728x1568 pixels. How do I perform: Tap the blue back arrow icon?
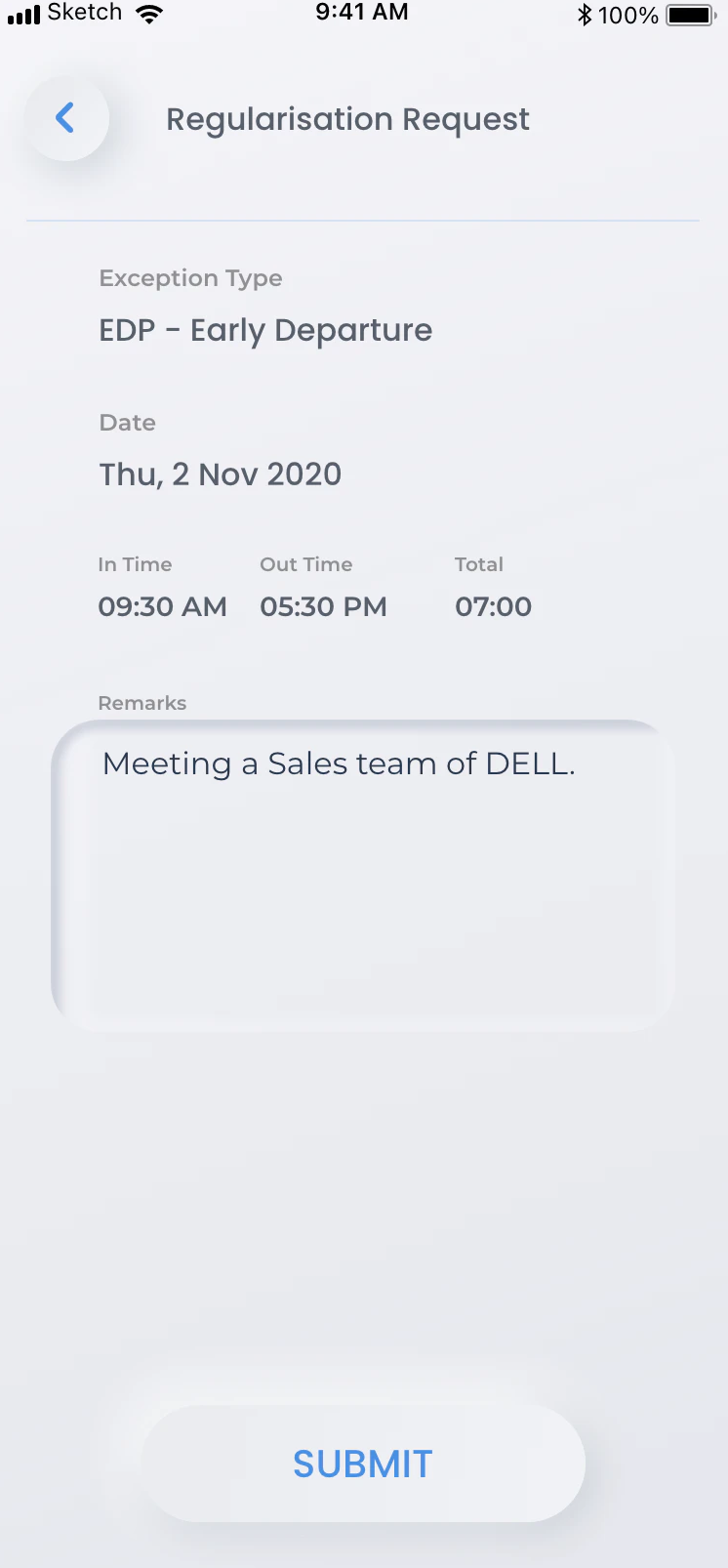click(65, 119)
